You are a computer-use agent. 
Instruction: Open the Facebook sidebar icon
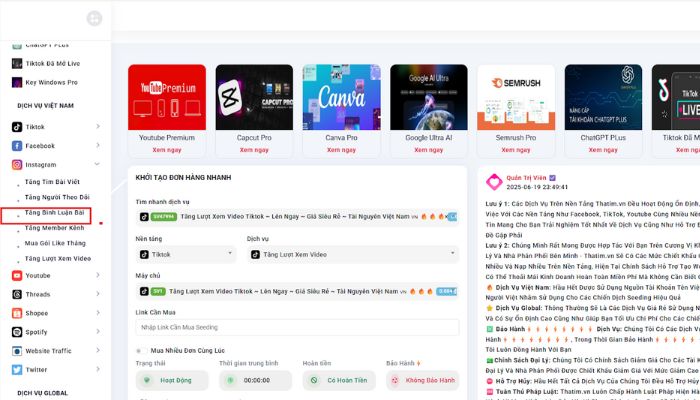tap(17, 146)
